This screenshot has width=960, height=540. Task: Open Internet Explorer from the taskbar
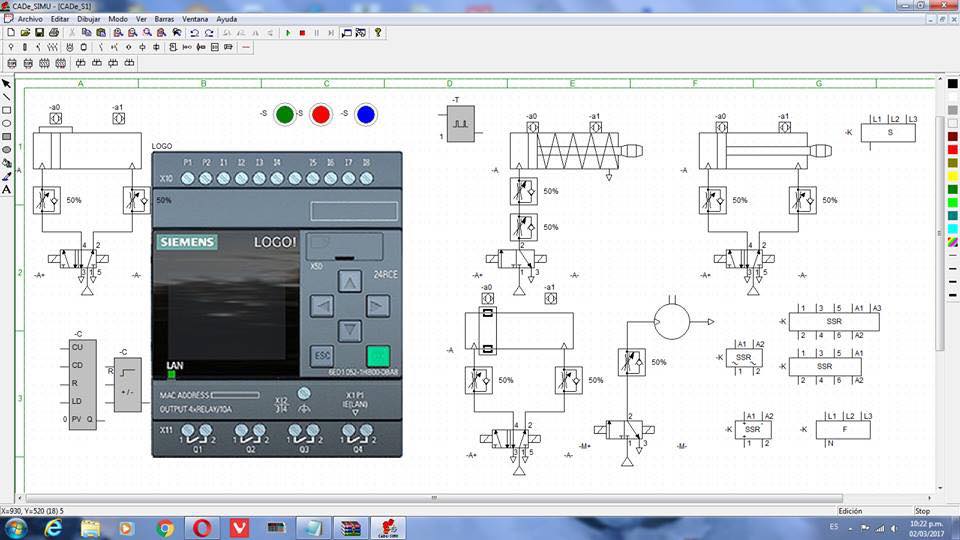(54, 528)
